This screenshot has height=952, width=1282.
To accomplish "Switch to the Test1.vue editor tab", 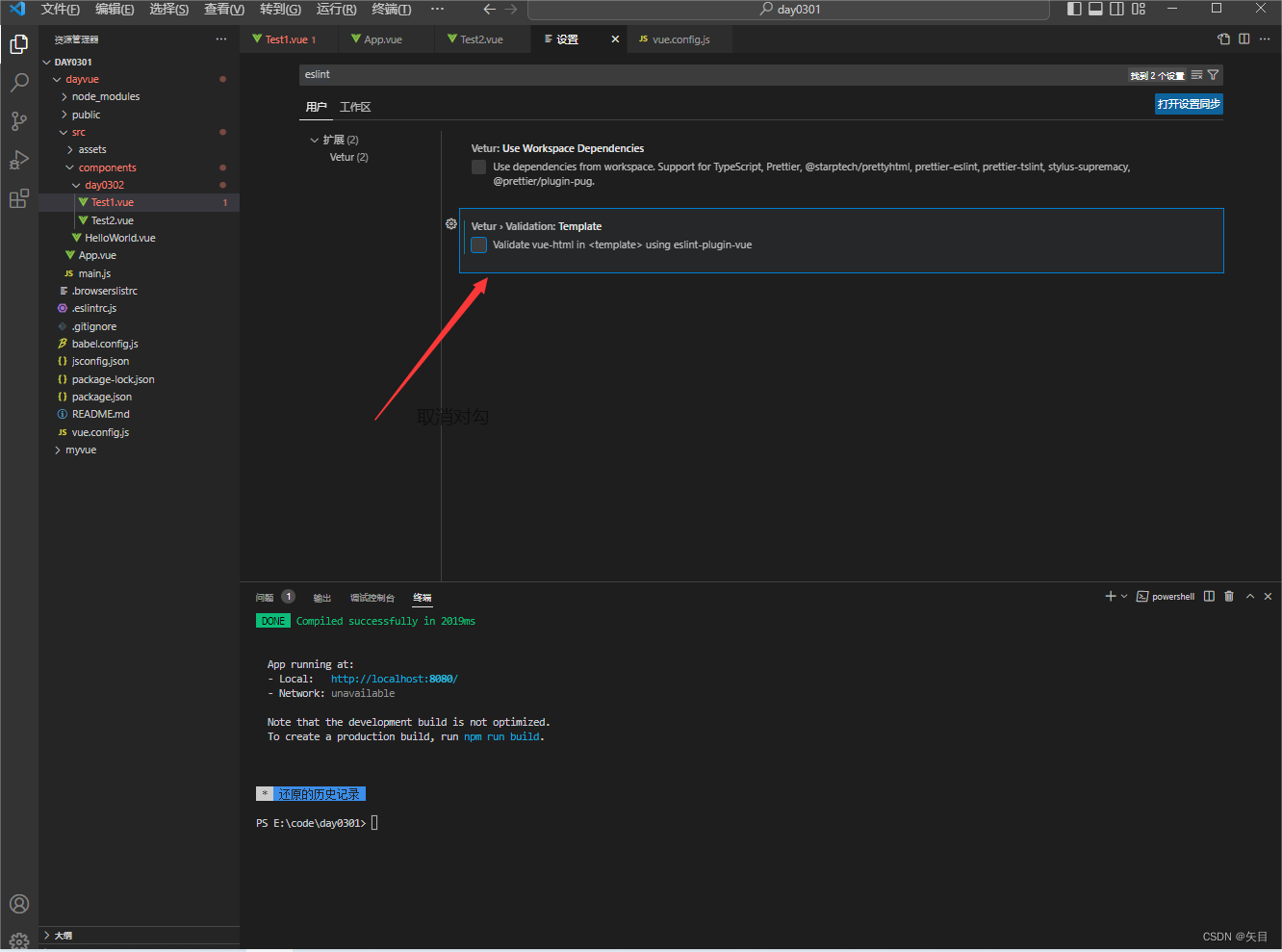I will click(x=291, y=39).
